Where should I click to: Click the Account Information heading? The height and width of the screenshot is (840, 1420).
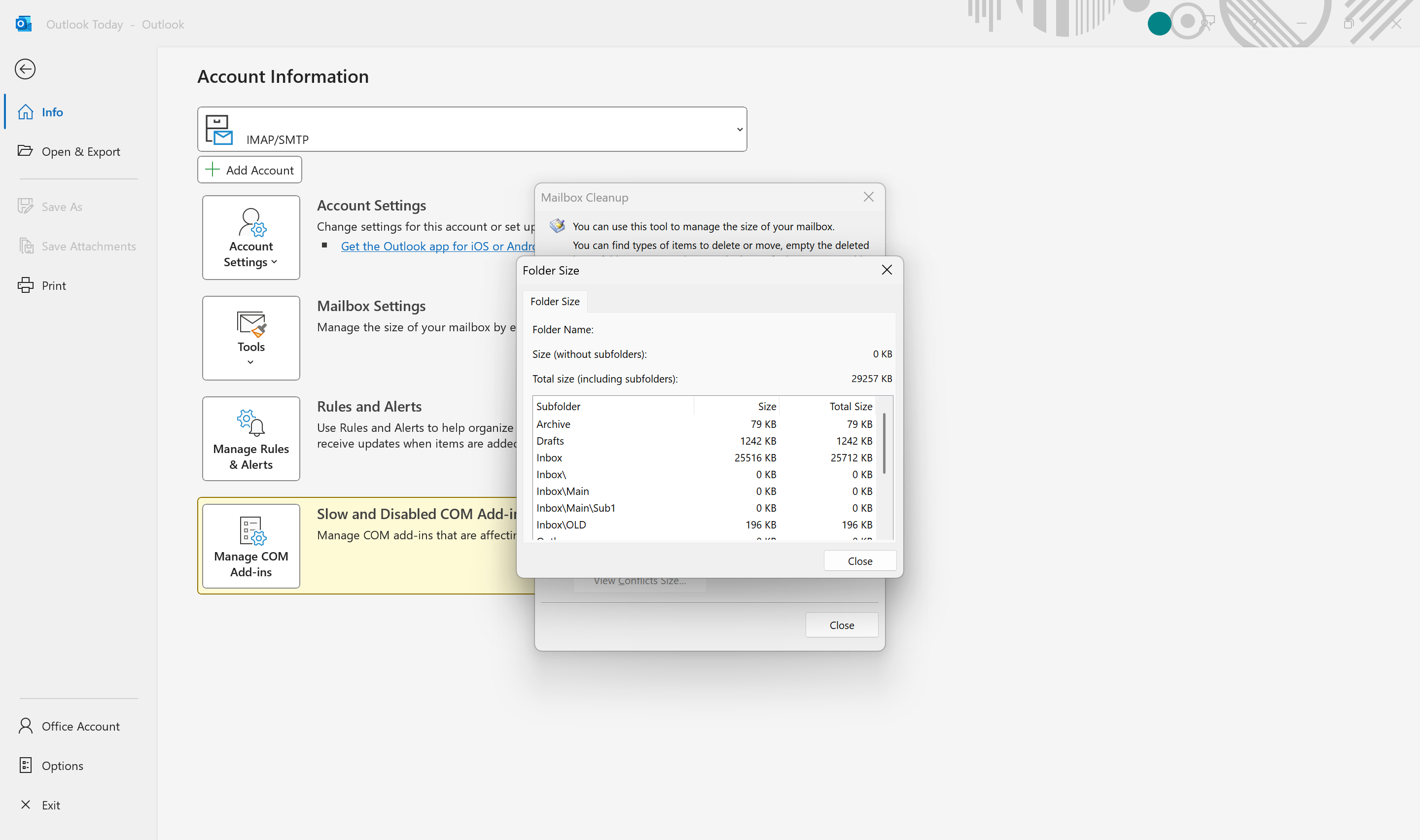point(283,76)
